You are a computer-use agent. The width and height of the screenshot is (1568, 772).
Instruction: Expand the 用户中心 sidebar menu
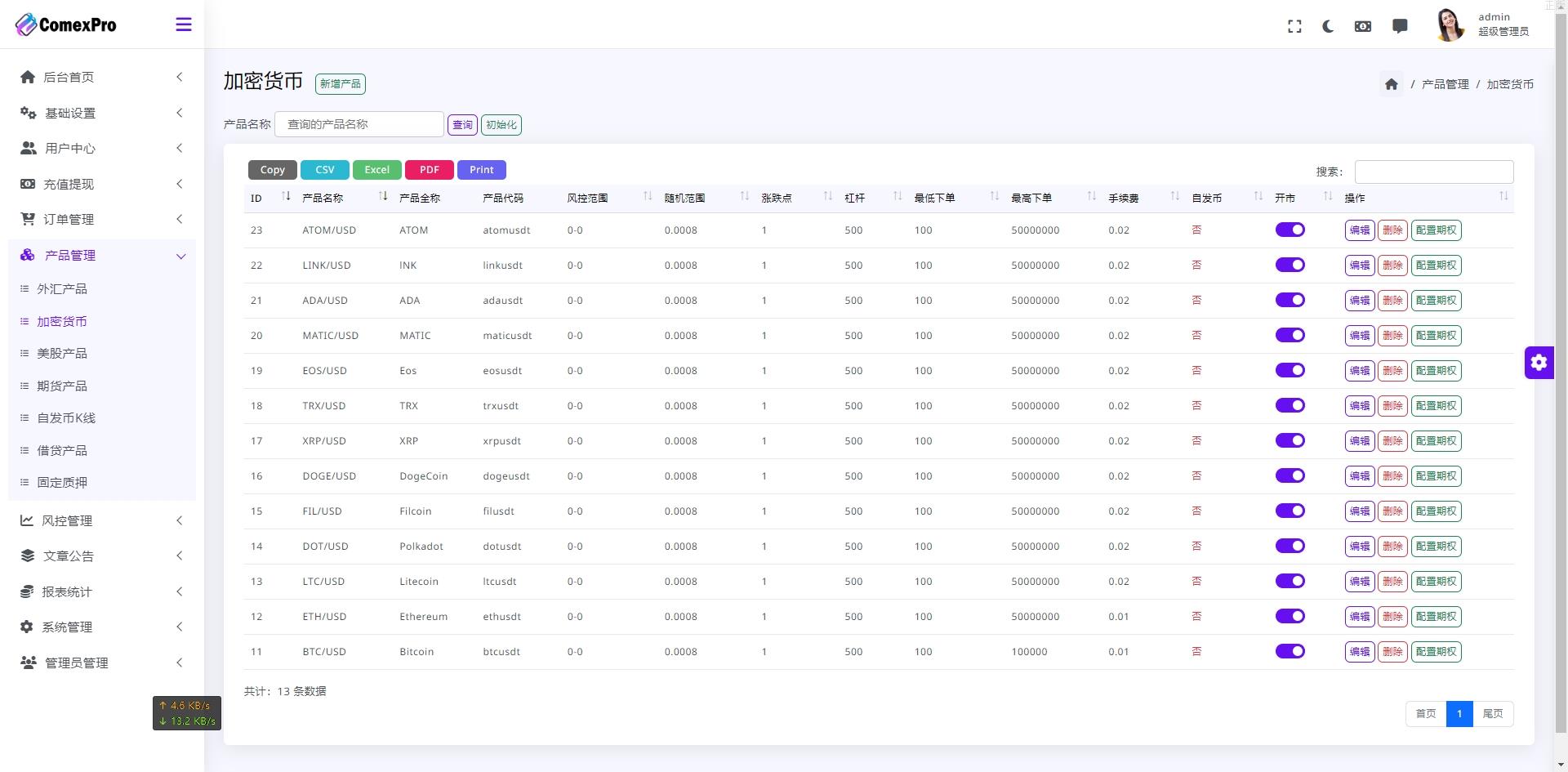(x=102, y=148)
